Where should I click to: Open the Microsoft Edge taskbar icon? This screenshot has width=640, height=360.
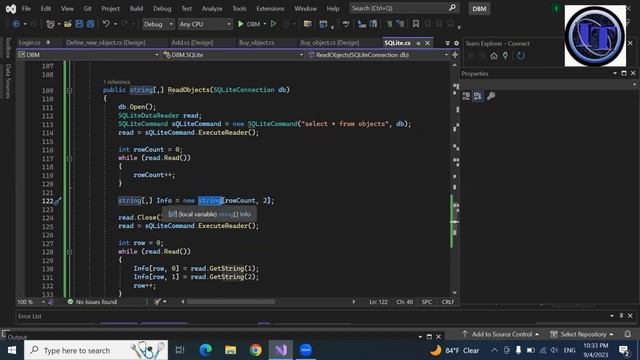[x=205, y=350]
